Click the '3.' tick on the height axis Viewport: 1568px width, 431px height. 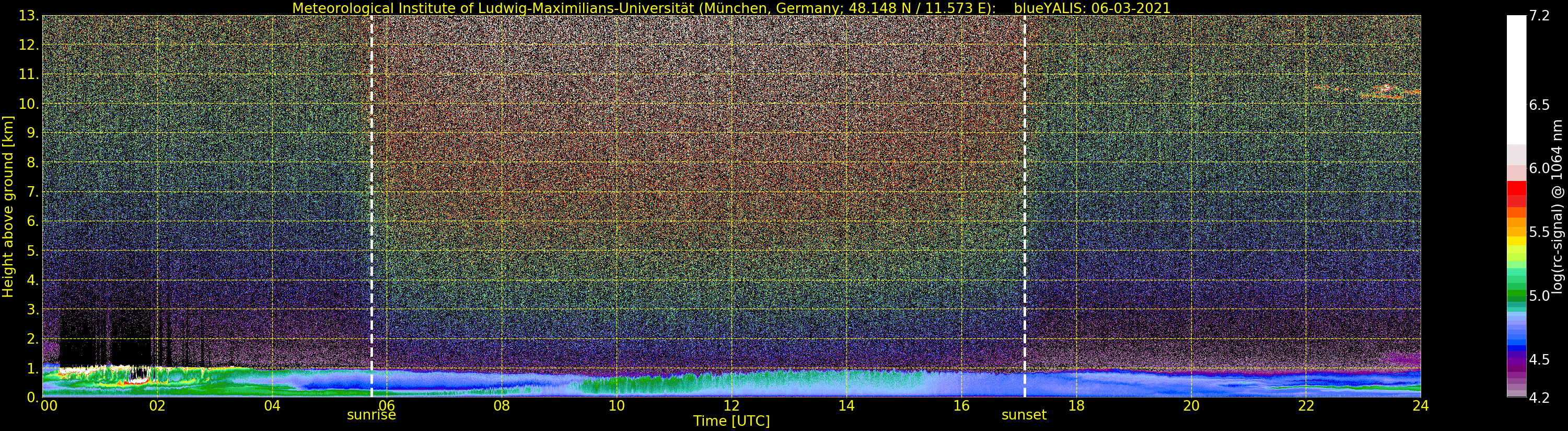[32, 309]
